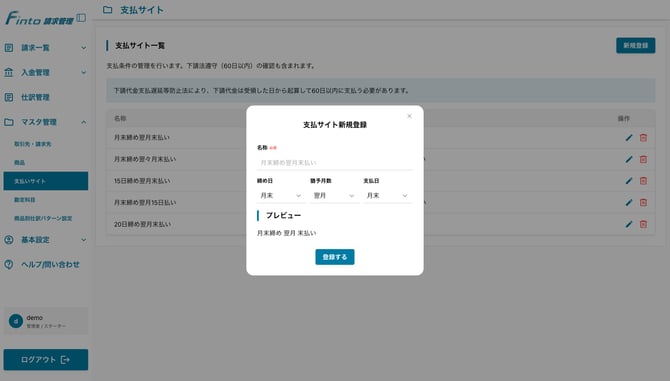670x381 pixels.
Task: Expand the 入金管理 sidebar section
Action: click(84, 73)
